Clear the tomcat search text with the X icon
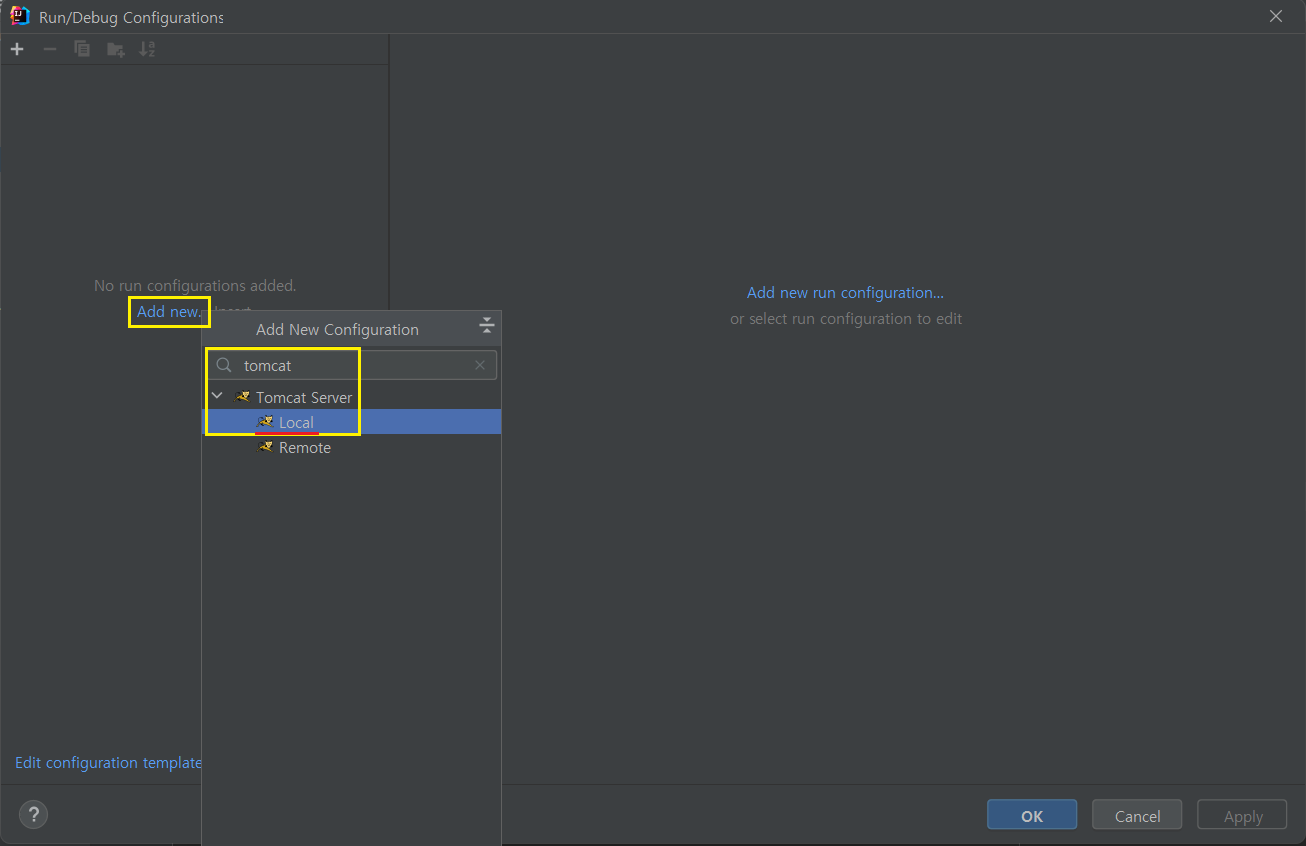This screenshot has height=846, width=1306. tap(480, 365)
